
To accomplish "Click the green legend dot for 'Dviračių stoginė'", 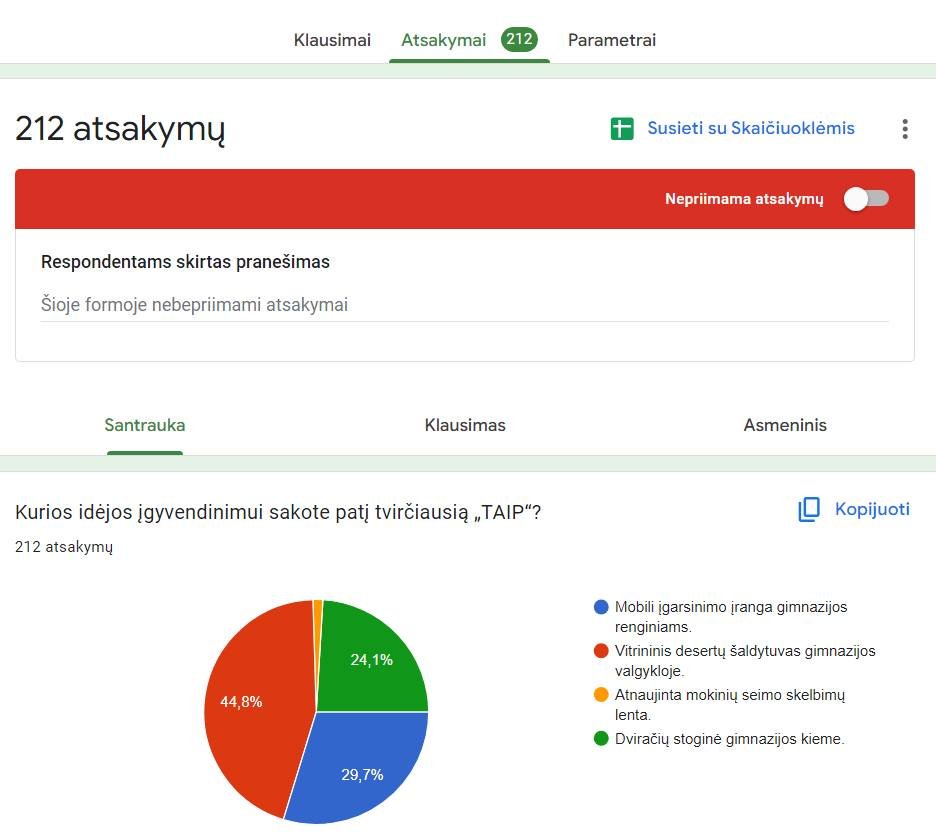I will 601,739.
